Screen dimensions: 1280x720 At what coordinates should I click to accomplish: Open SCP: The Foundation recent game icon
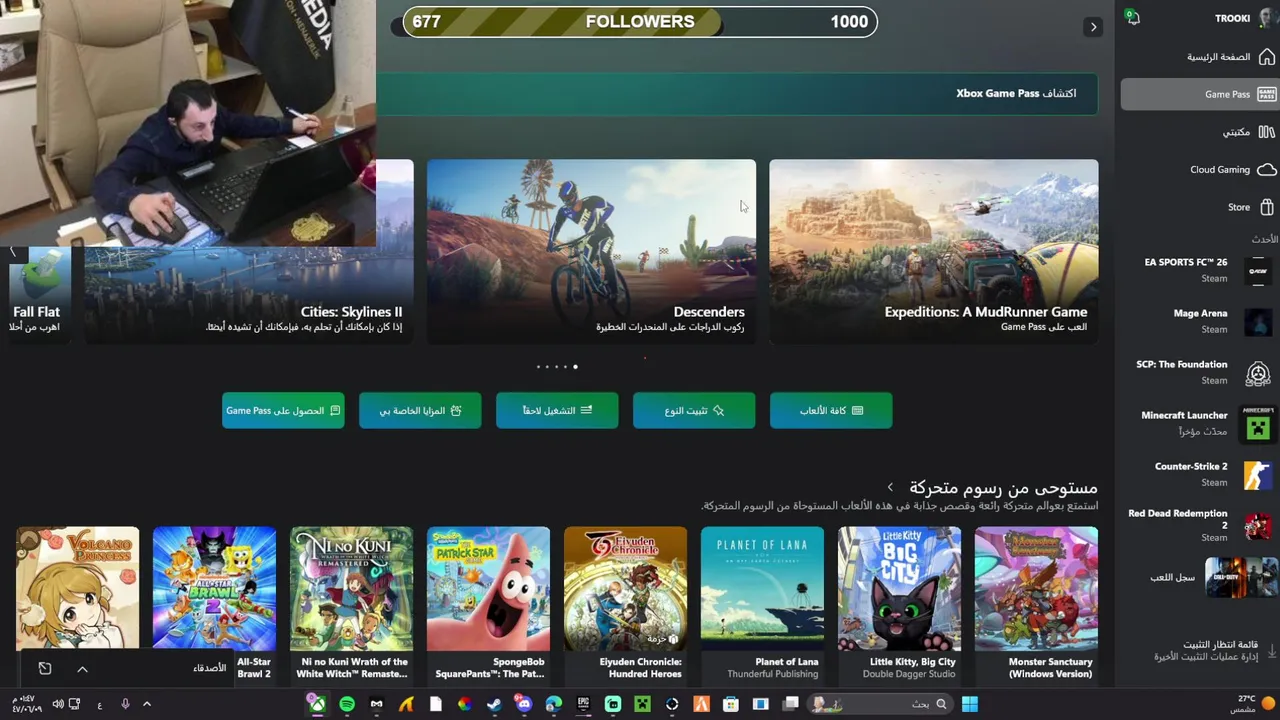point(1258,373)
